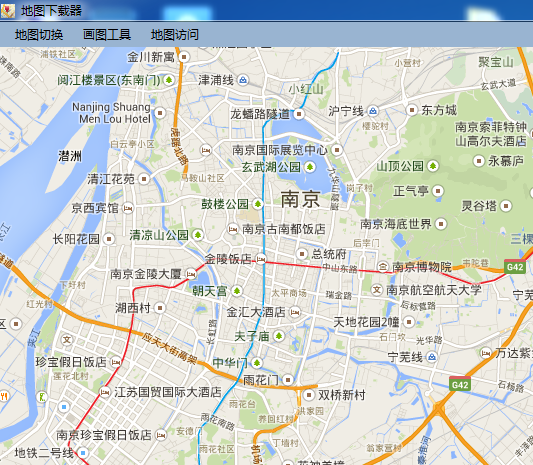This screenshot has width=533, height=465.
Task: Click the railway icon beside 津浦线
Action: (243, 80)
